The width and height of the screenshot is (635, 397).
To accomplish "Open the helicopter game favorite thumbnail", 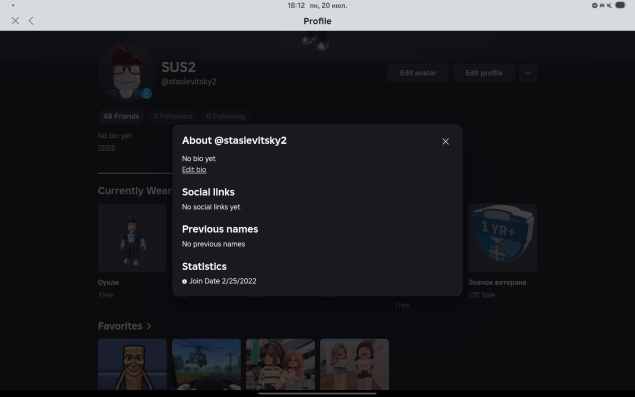I will tap(206, 365).
